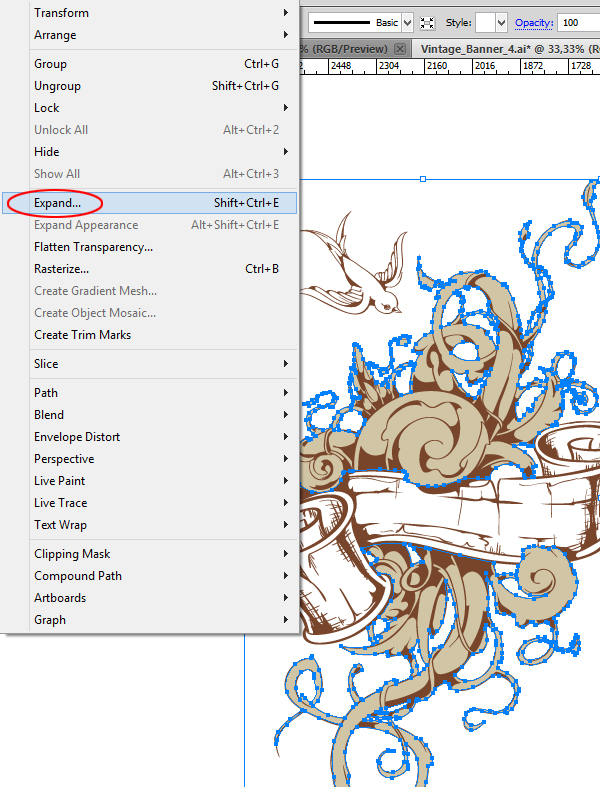600x787 pixels.
Task: Open the Perspective submenu
Action: pos(149,459)
